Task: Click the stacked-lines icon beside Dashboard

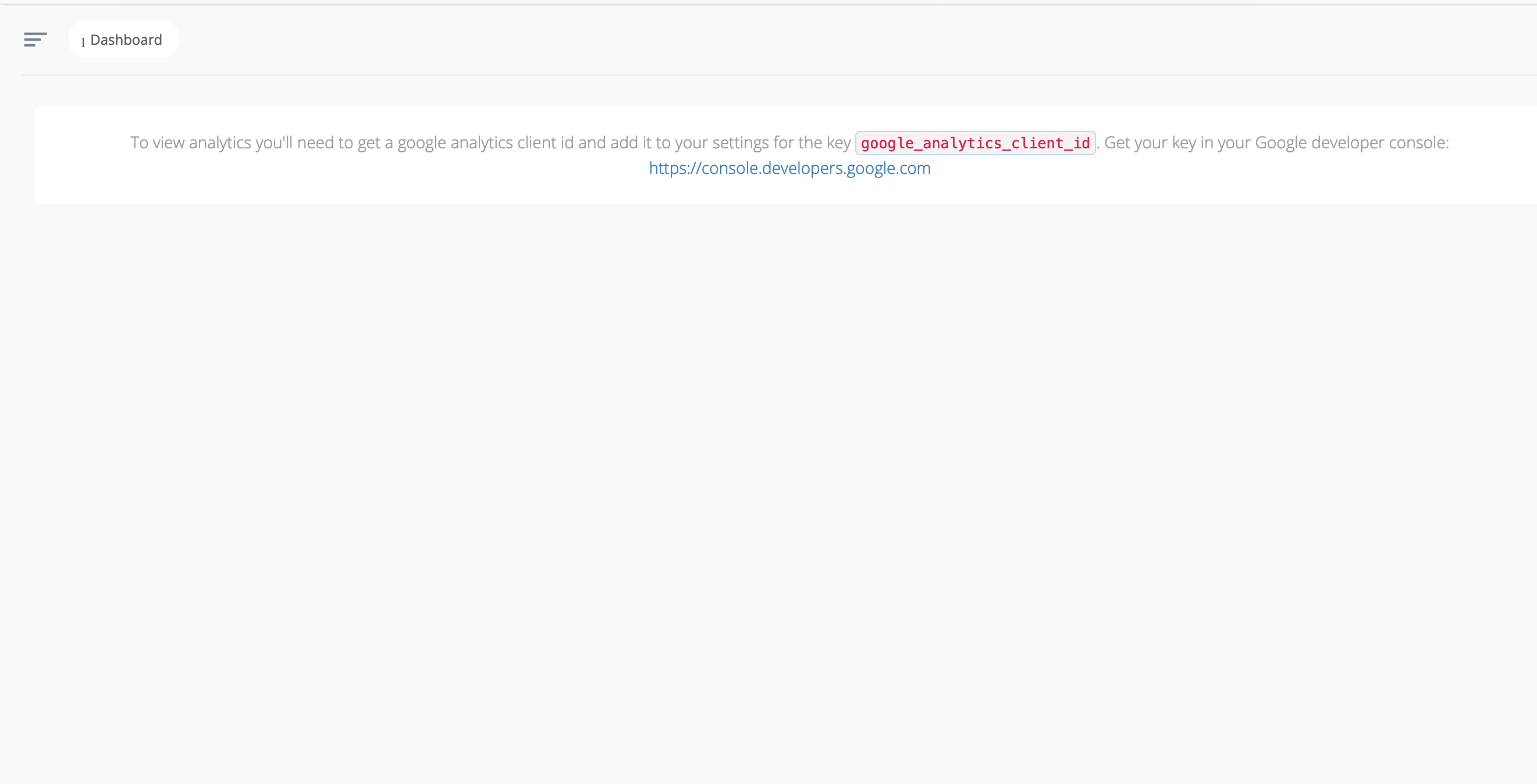Action: pyautogui.click(x=35, y=40)
